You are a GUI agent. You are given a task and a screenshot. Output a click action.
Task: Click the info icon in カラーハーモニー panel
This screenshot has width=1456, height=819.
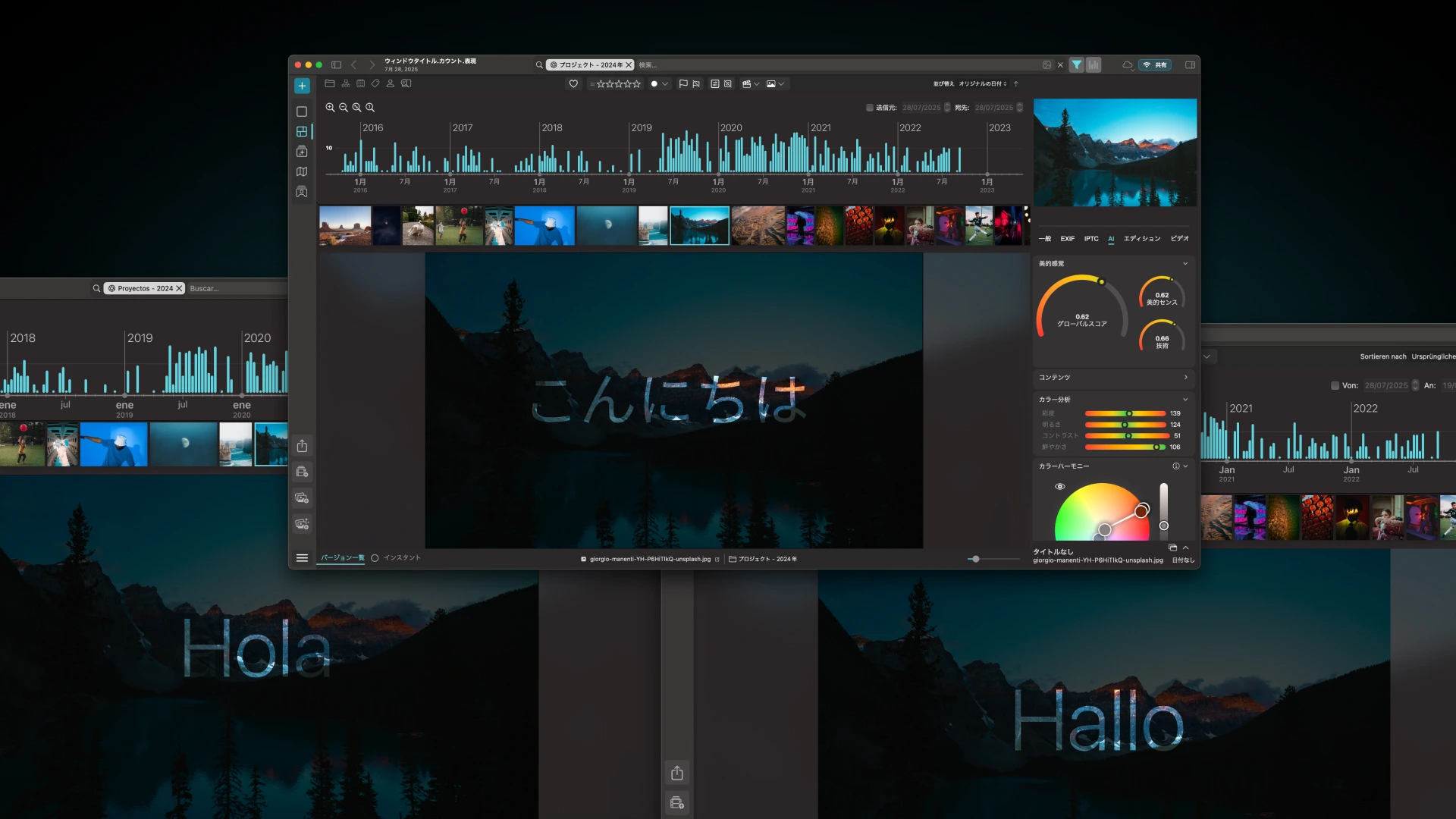[1176, 466]
